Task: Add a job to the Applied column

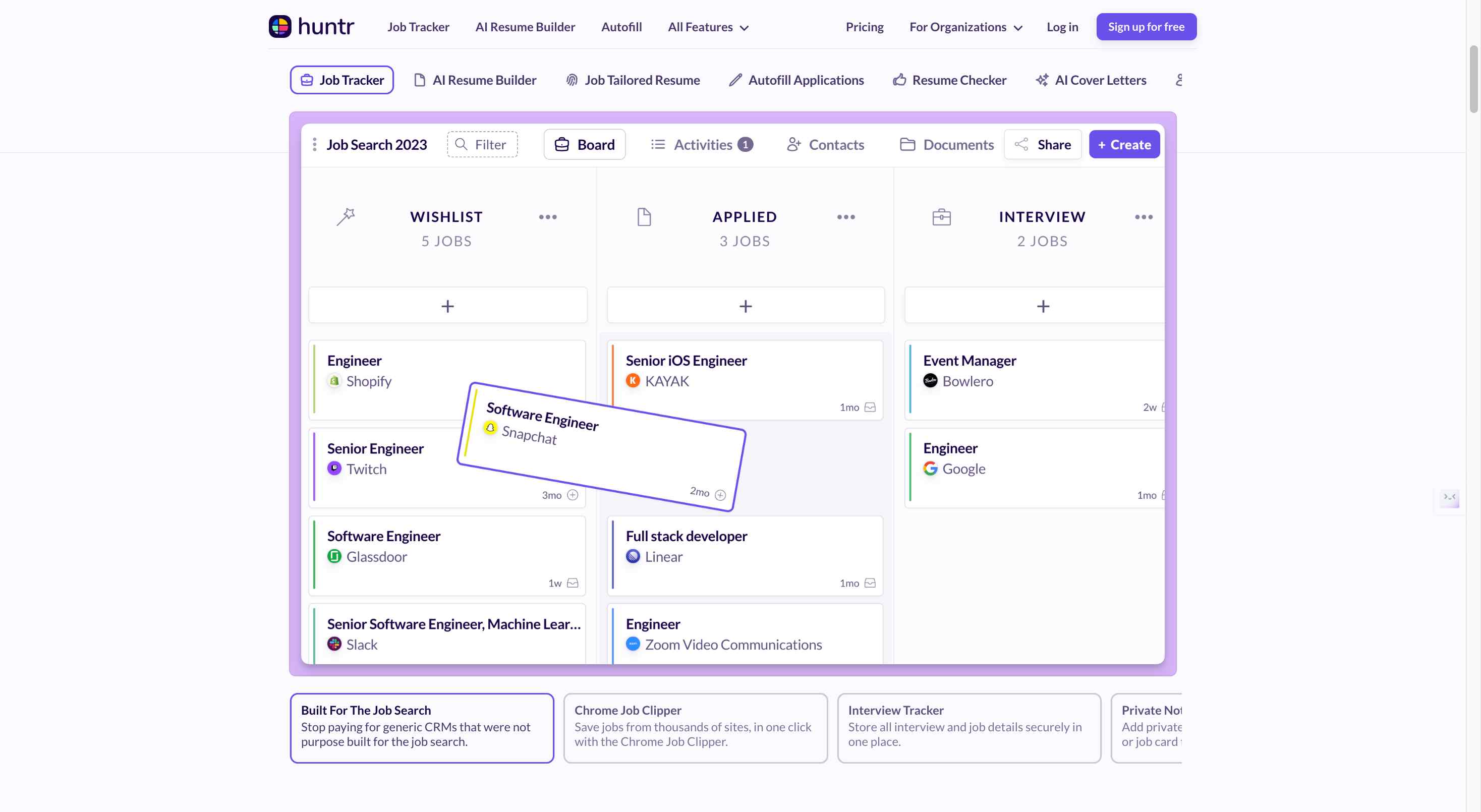Action: click(x=745, y=305)
